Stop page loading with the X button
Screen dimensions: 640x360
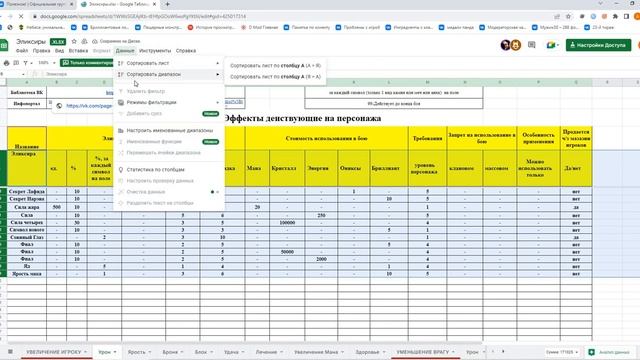click(x=21, y=16)
